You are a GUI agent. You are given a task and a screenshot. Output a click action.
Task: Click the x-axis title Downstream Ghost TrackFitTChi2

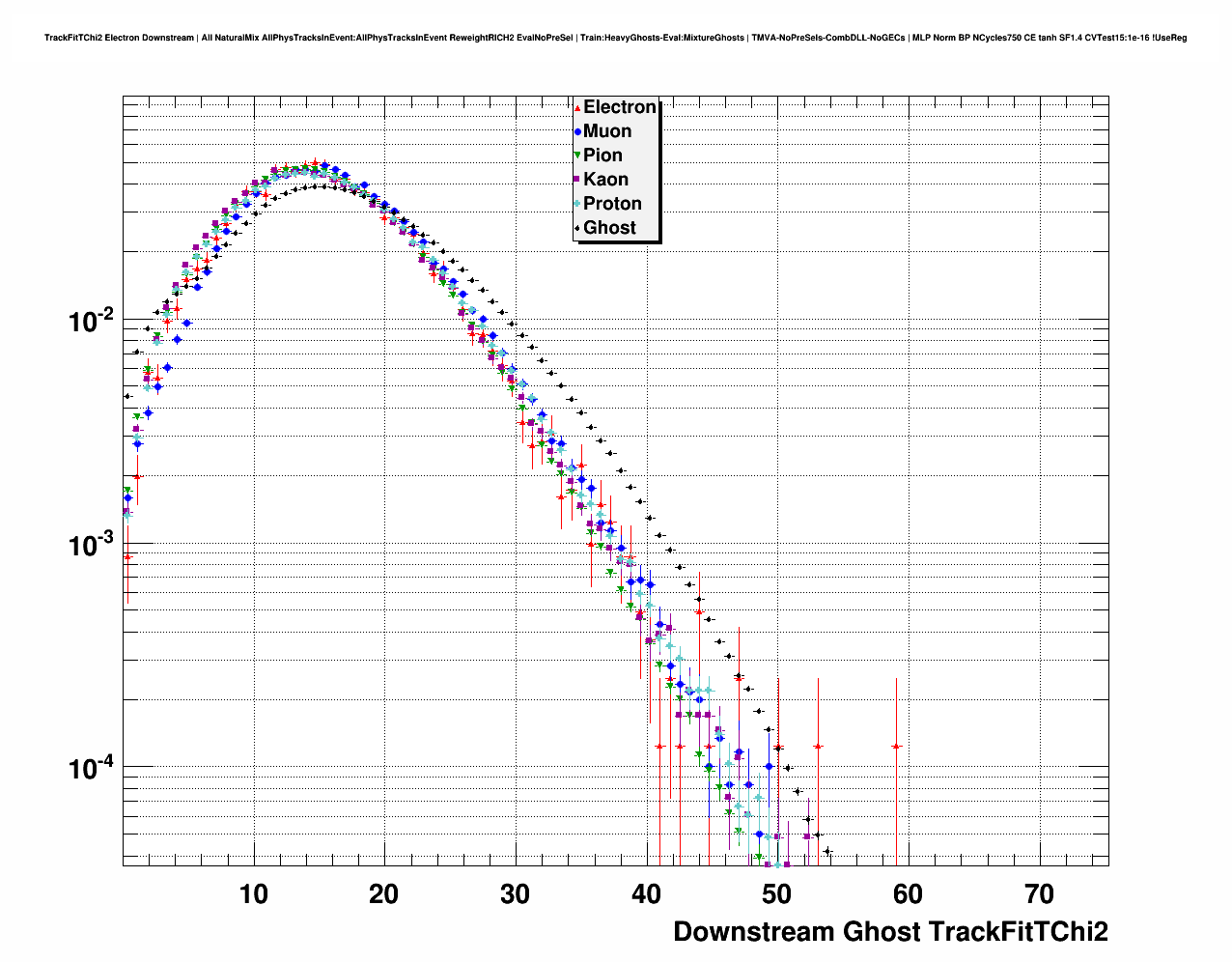tap(890, 931)
